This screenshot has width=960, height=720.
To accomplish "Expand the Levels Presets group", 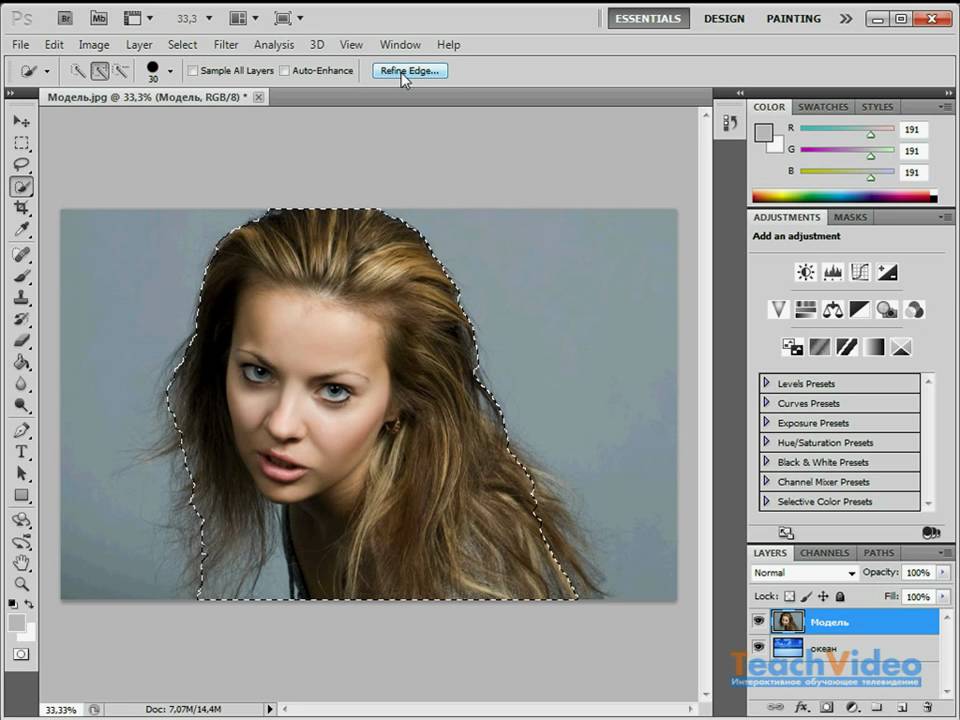I will (766, 383).
